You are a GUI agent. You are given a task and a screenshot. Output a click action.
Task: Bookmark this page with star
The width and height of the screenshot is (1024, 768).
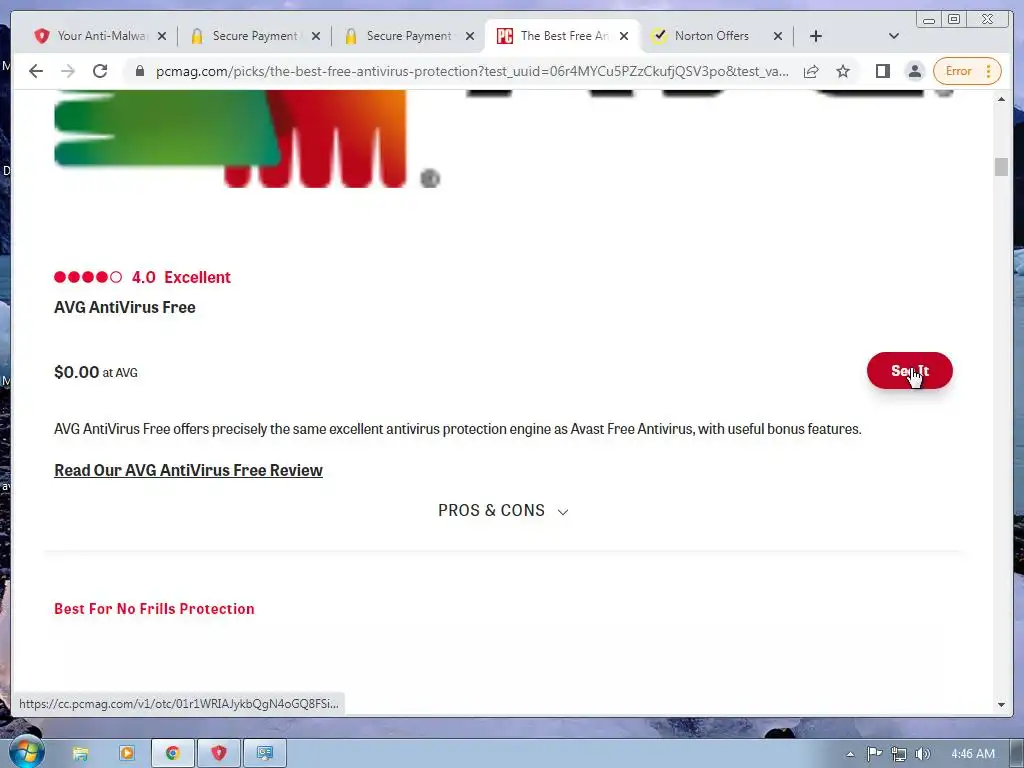click(x=843, y=71)
